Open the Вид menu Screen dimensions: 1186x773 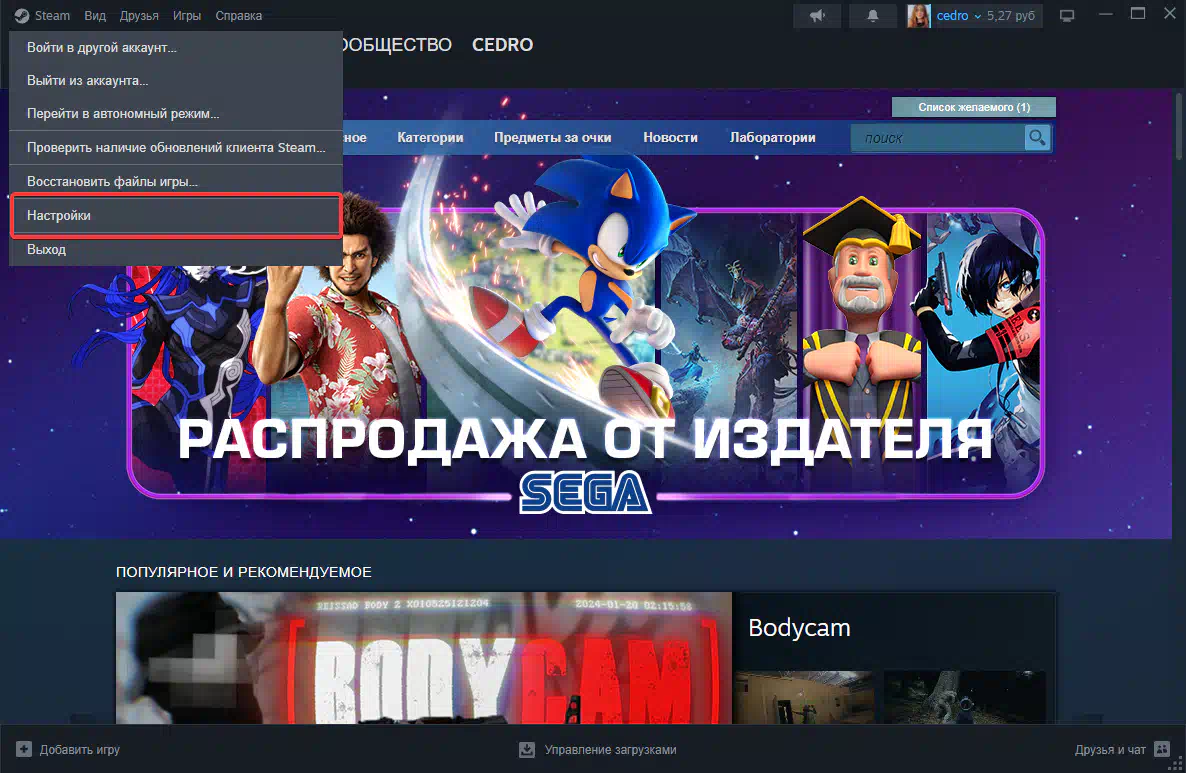[x=95, y=15]
